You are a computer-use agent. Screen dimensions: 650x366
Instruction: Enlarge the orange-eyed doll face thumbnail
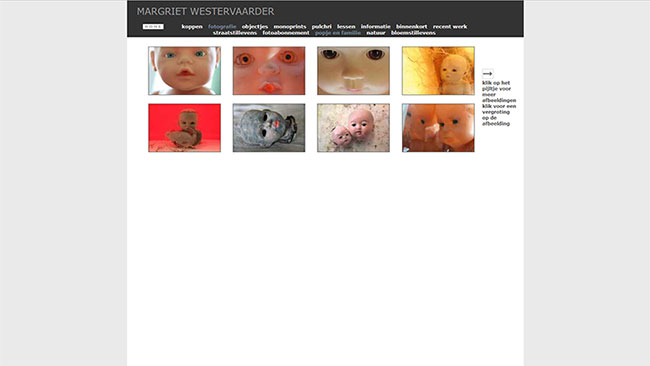269,71
